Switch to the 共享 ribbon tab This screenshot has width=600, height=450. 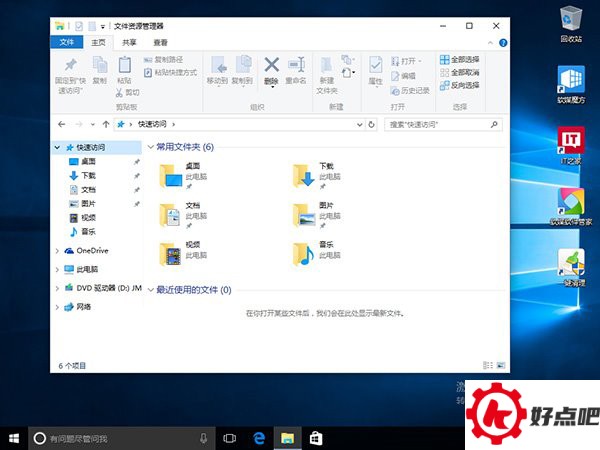128,43
